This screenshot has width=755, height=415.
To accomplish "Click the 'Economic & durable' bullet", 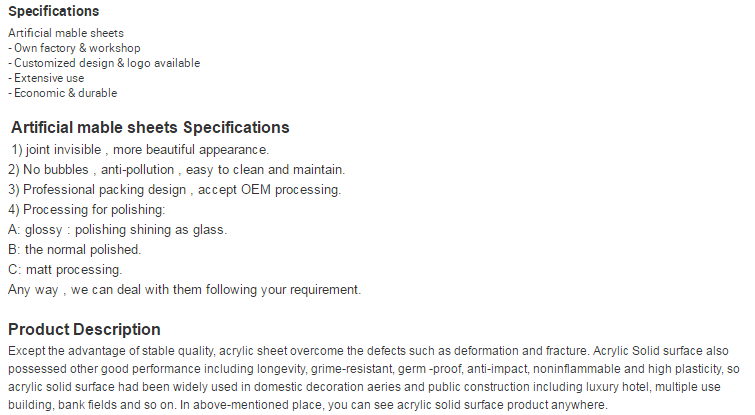I will click(x=63, y=93).
